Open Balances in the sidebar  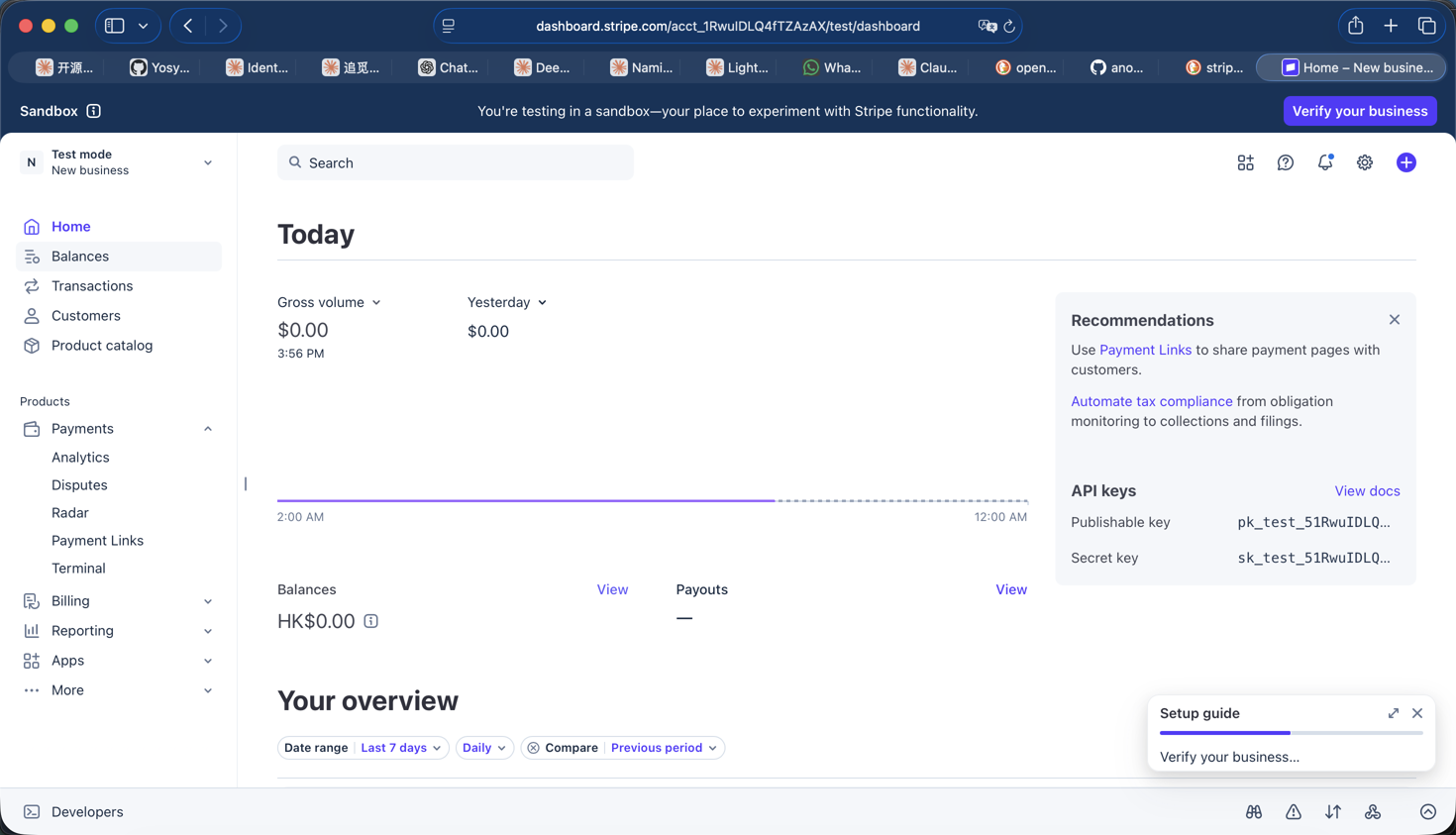click(x=118, y=257)
